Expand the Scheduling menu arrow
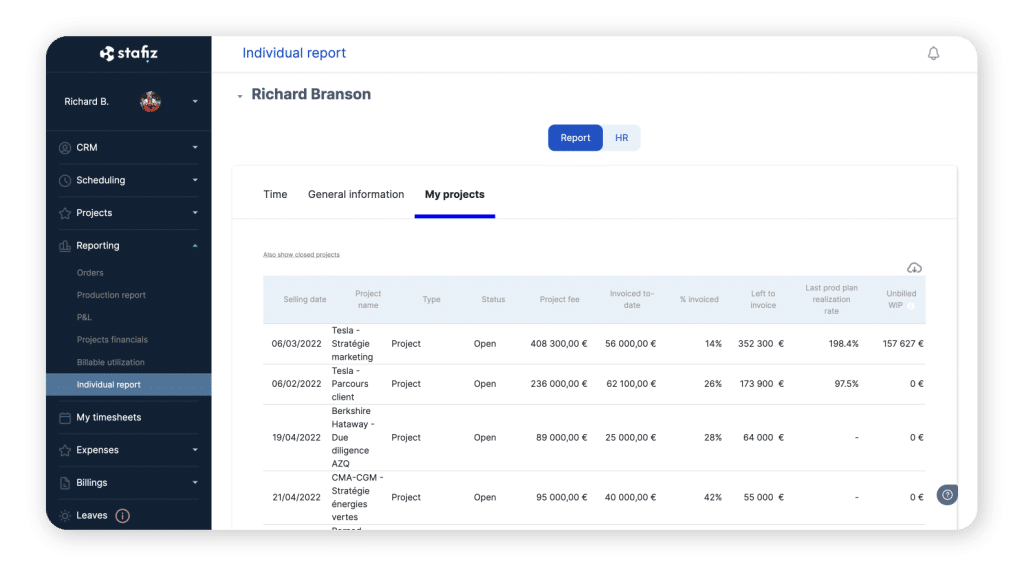The height and width of the screenshot is (568, 1024). point(195,180)
